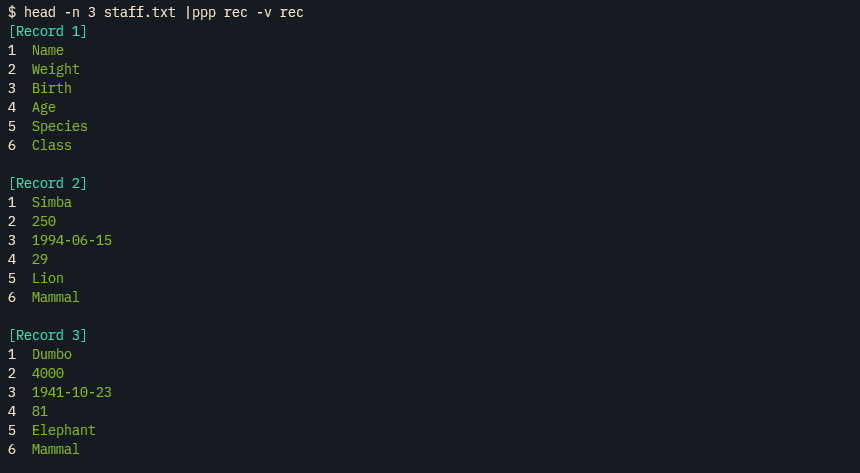Click the Dumbo name value
The width and height of the screenshot is (860, 473).
coord(52,354)
